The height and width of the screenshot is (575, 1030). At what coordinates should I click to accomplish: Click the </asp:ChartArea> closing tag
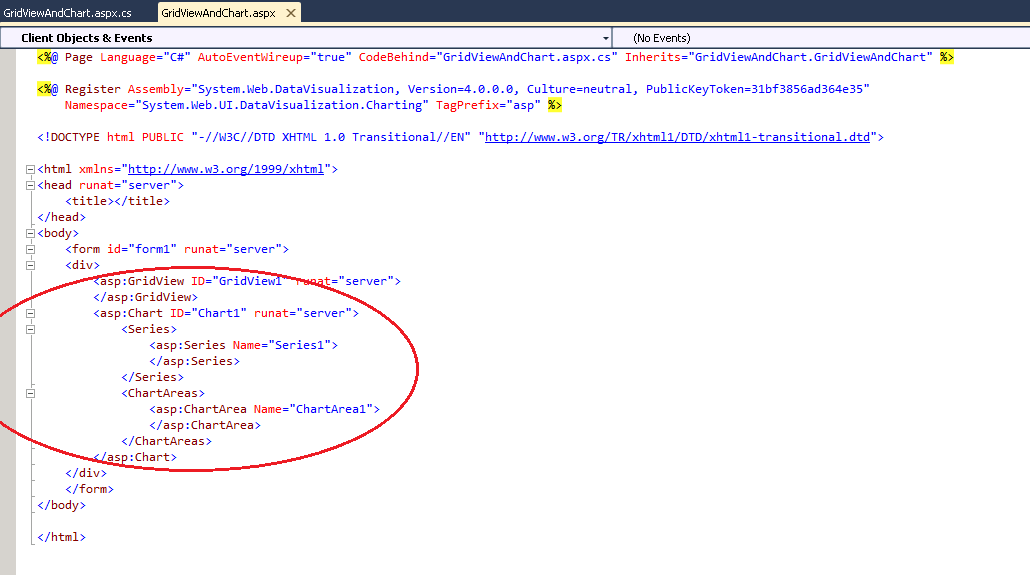[x=205, y=425]
